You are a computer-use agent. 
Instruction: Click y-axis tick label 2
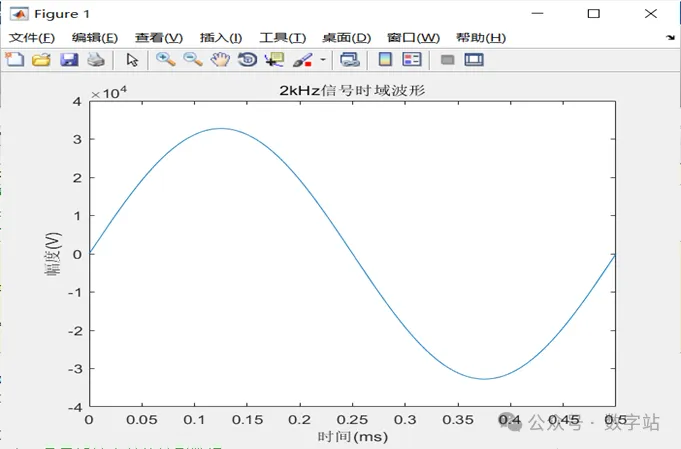tap(77, 178)
